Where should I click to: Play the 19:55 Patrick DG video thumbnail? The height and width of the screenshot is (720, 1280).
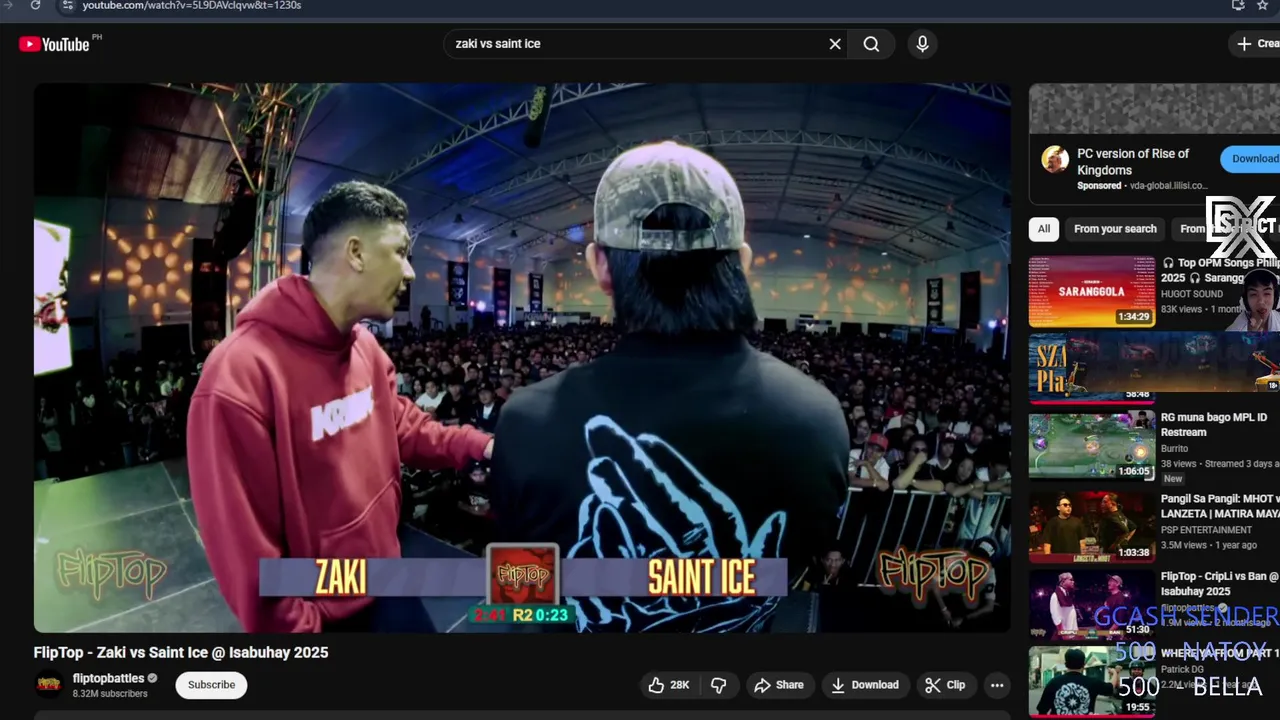pos(1092,681)
